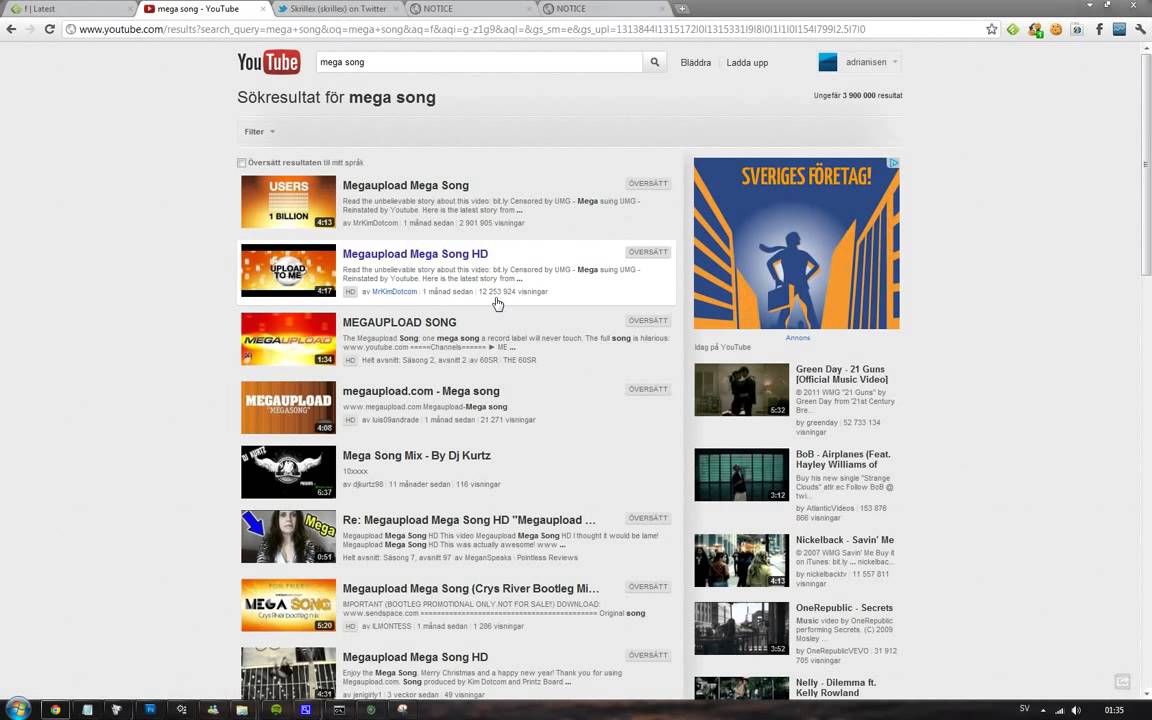Open the adrianisen account dropdown arrow
Viewport: 1152px width, 720px height.
(895, 62)
